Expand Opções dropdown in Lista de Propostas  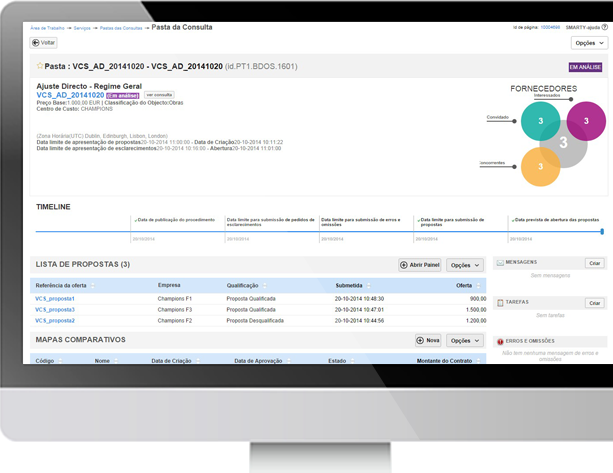click(x=464, y=265)
